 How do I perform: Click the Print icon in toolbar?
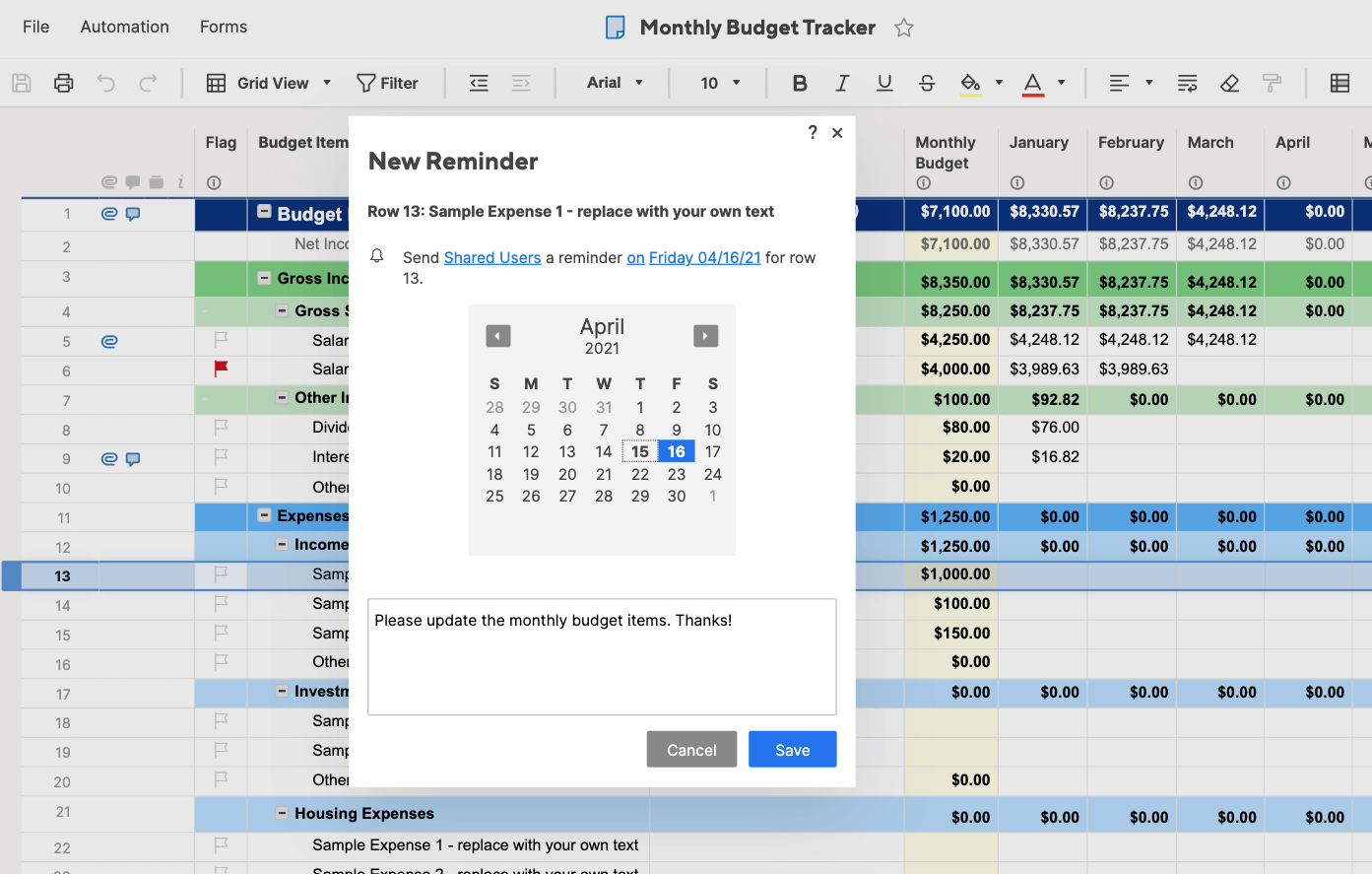coord(64,83)
